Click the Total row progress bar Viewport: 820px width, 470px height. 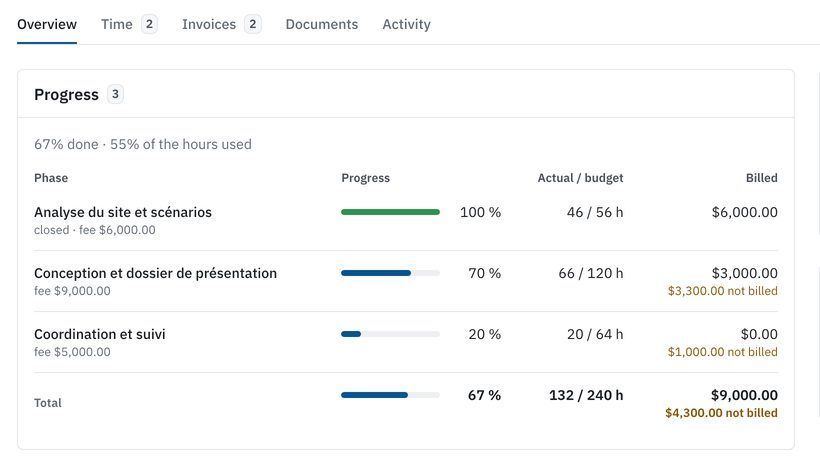390,395
